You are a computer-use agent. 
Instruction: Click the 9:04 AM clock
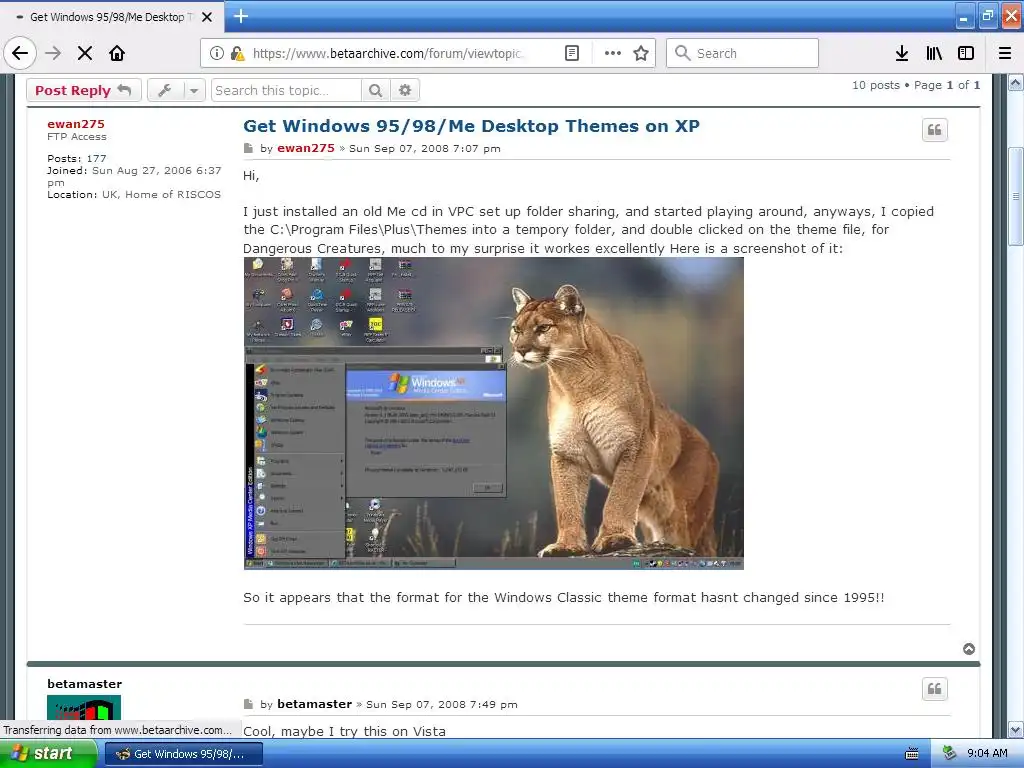click(x=987, y=754)
